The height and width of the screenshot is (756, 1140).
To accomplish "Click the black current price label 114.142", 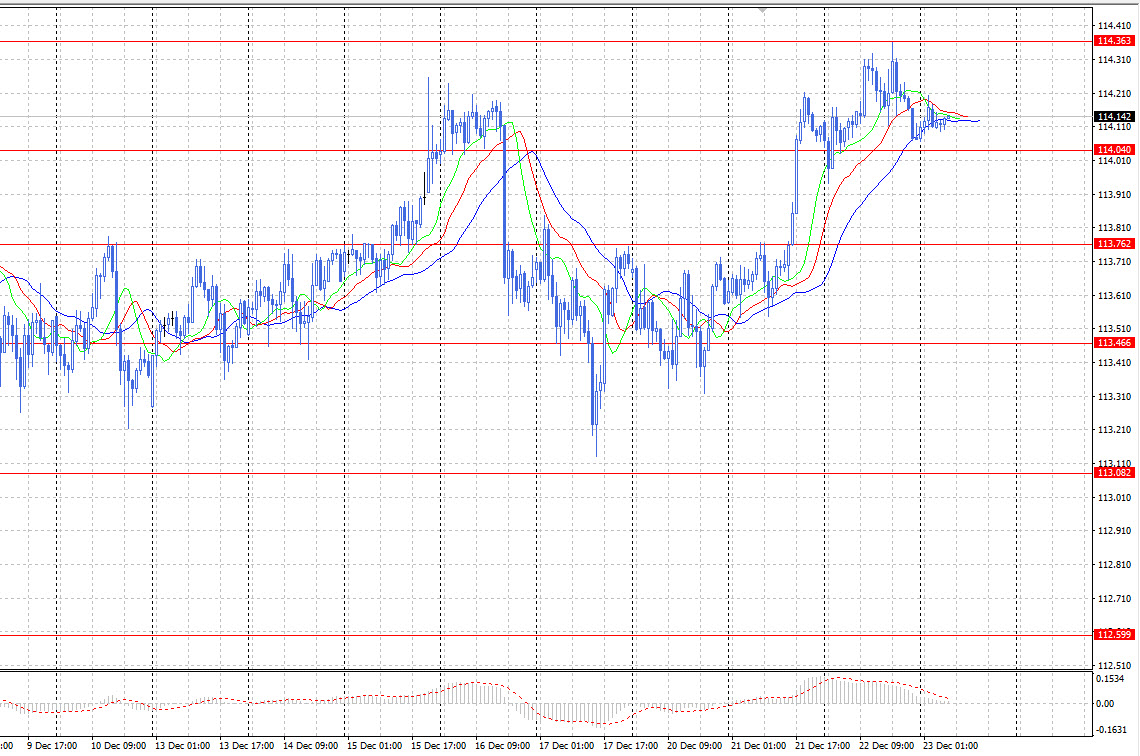I will [x=1115, y=117].
